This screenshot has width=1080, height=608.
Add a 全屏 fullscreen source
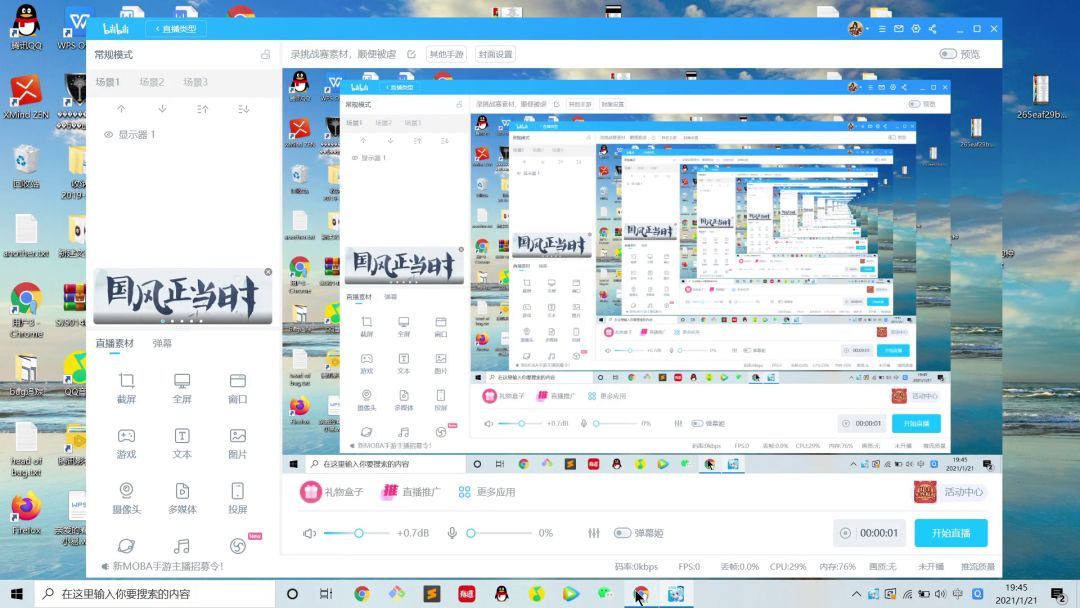182,388
